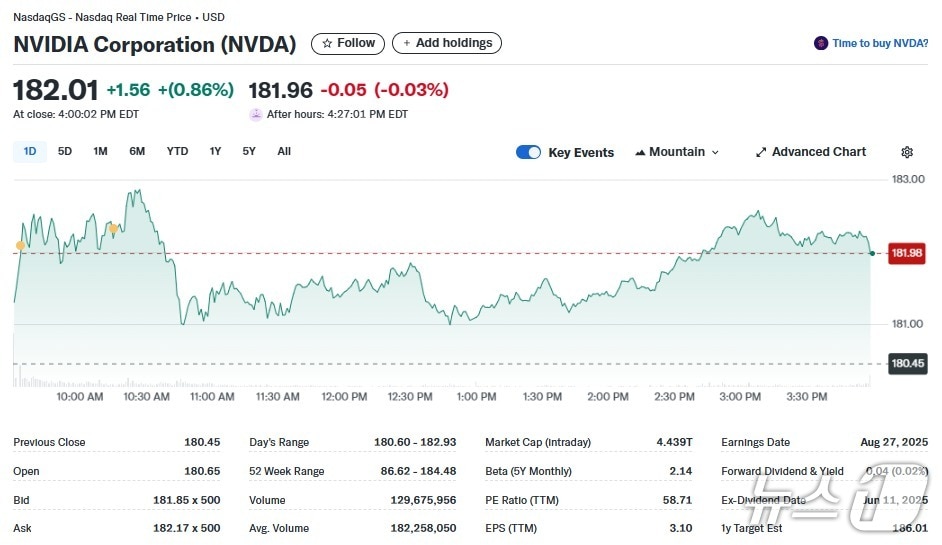Show the 1M chart range
942x545 pixels.
tap(100, 151)
